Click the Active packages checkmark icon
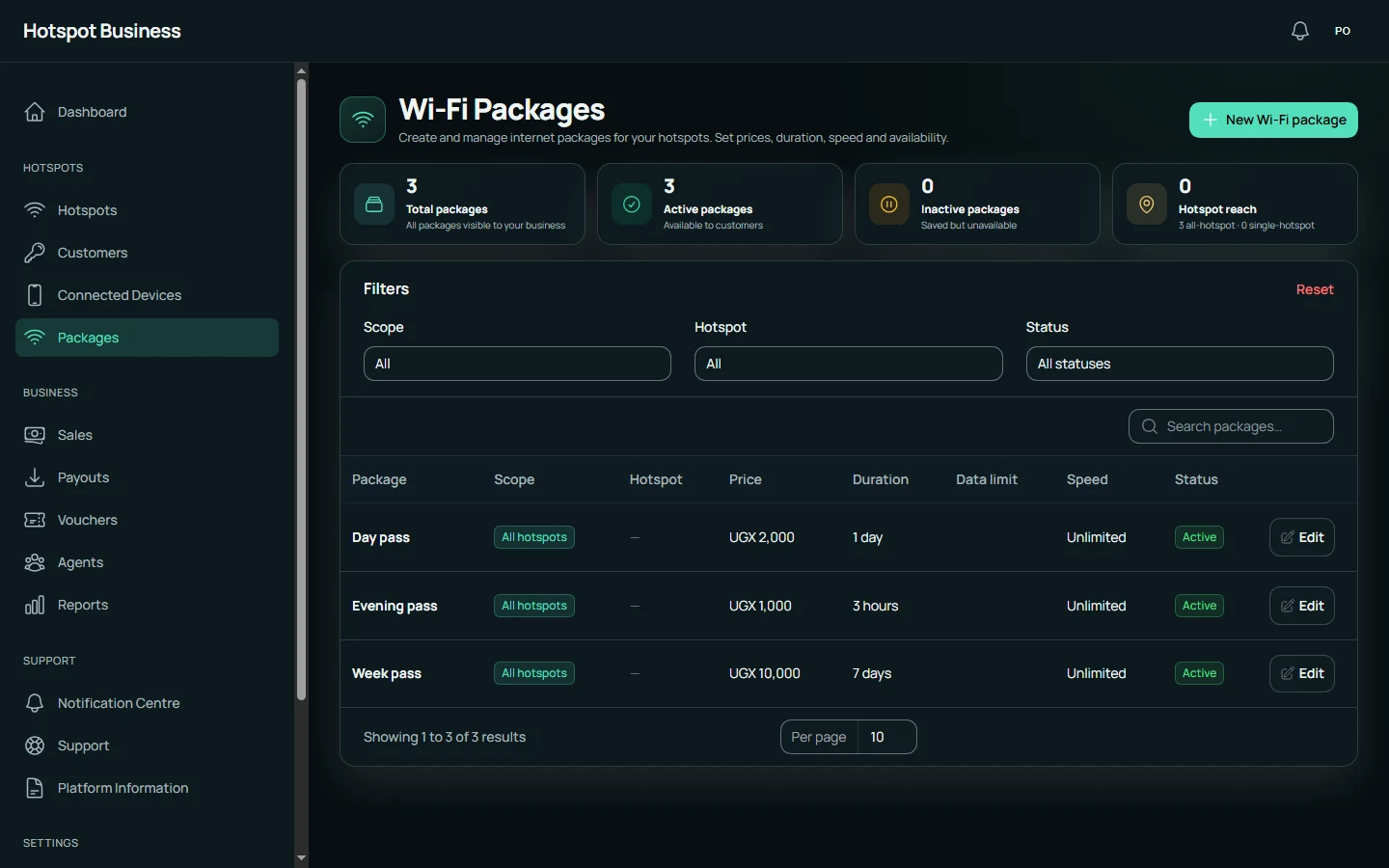This screenshot has width=1389, height=868. [x=632, y=204]
